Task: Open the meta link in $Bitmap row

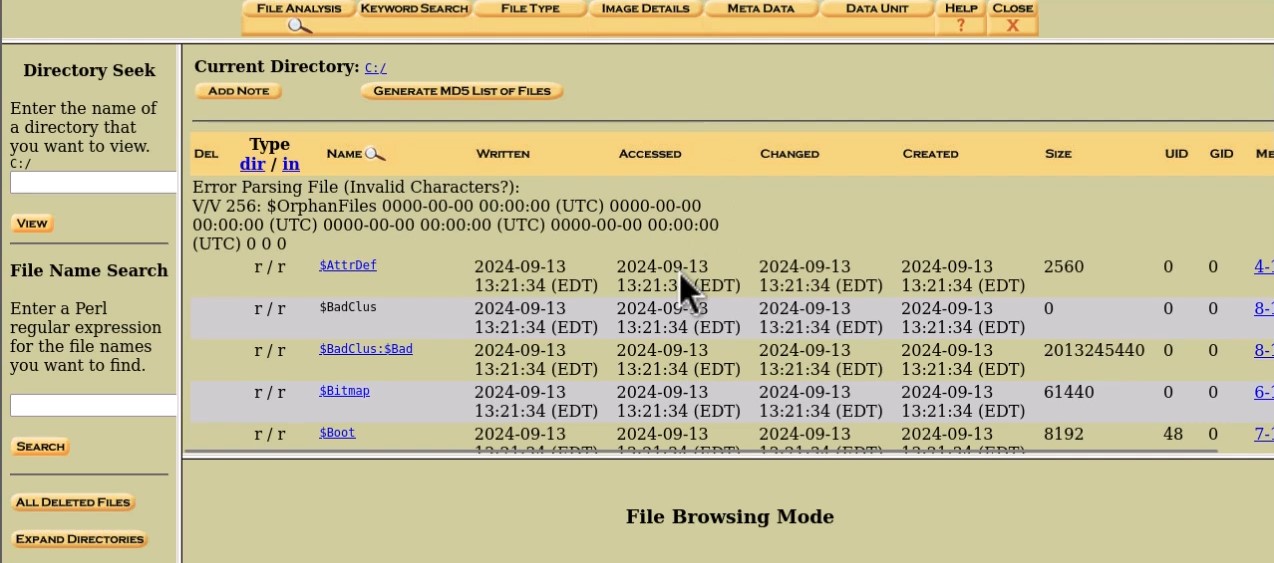Action: (x=1264, y=392)
